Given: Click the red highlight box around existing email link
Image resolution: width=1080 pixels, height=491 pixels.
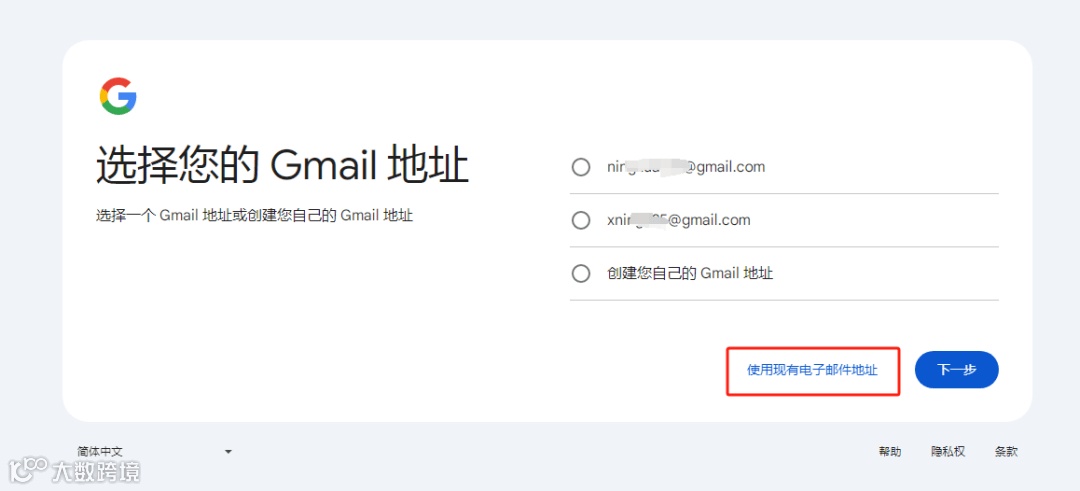Looking at the screenshot, I should [813, 371].
